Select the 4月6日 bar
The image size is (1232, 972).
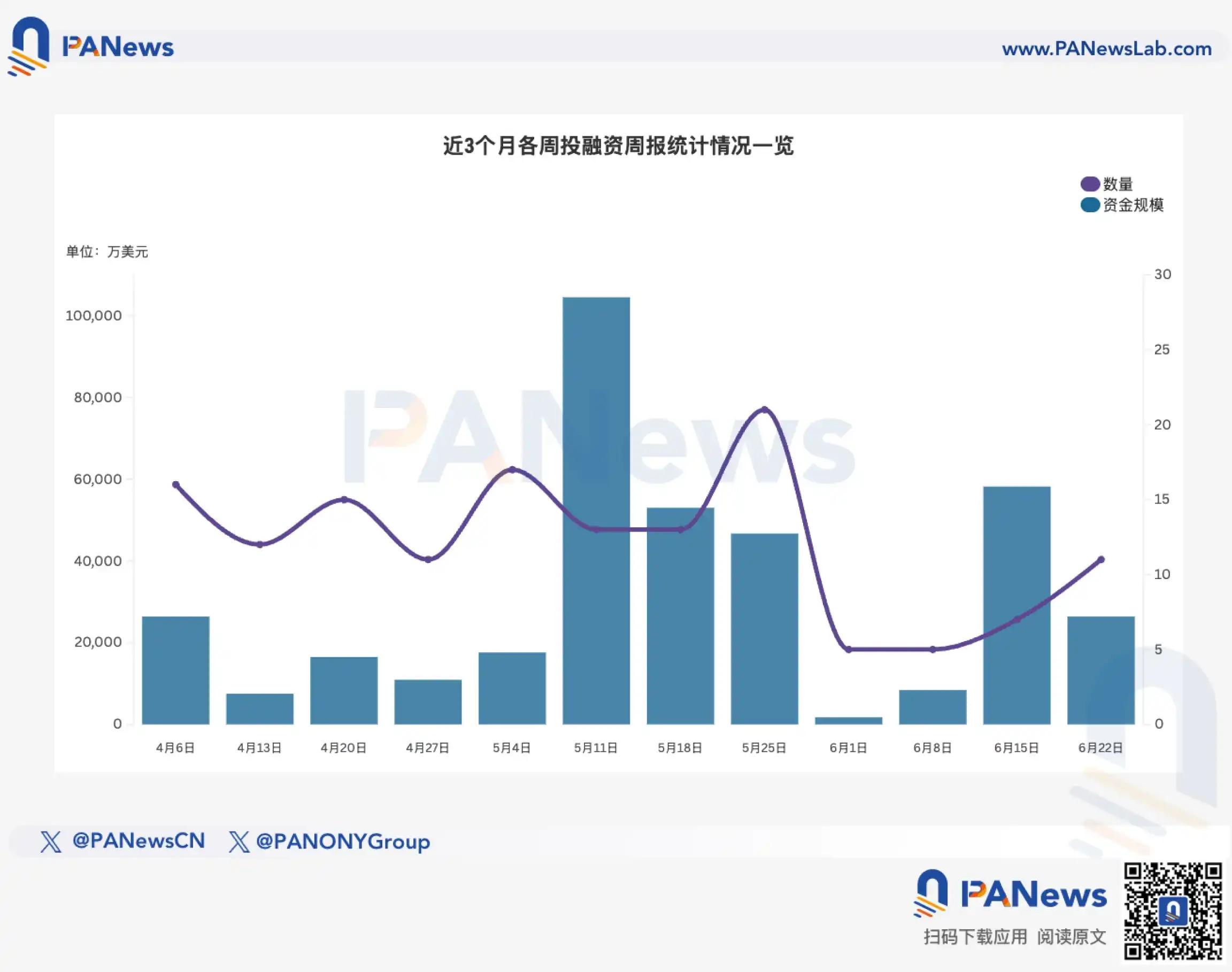[x=176, y=670]
